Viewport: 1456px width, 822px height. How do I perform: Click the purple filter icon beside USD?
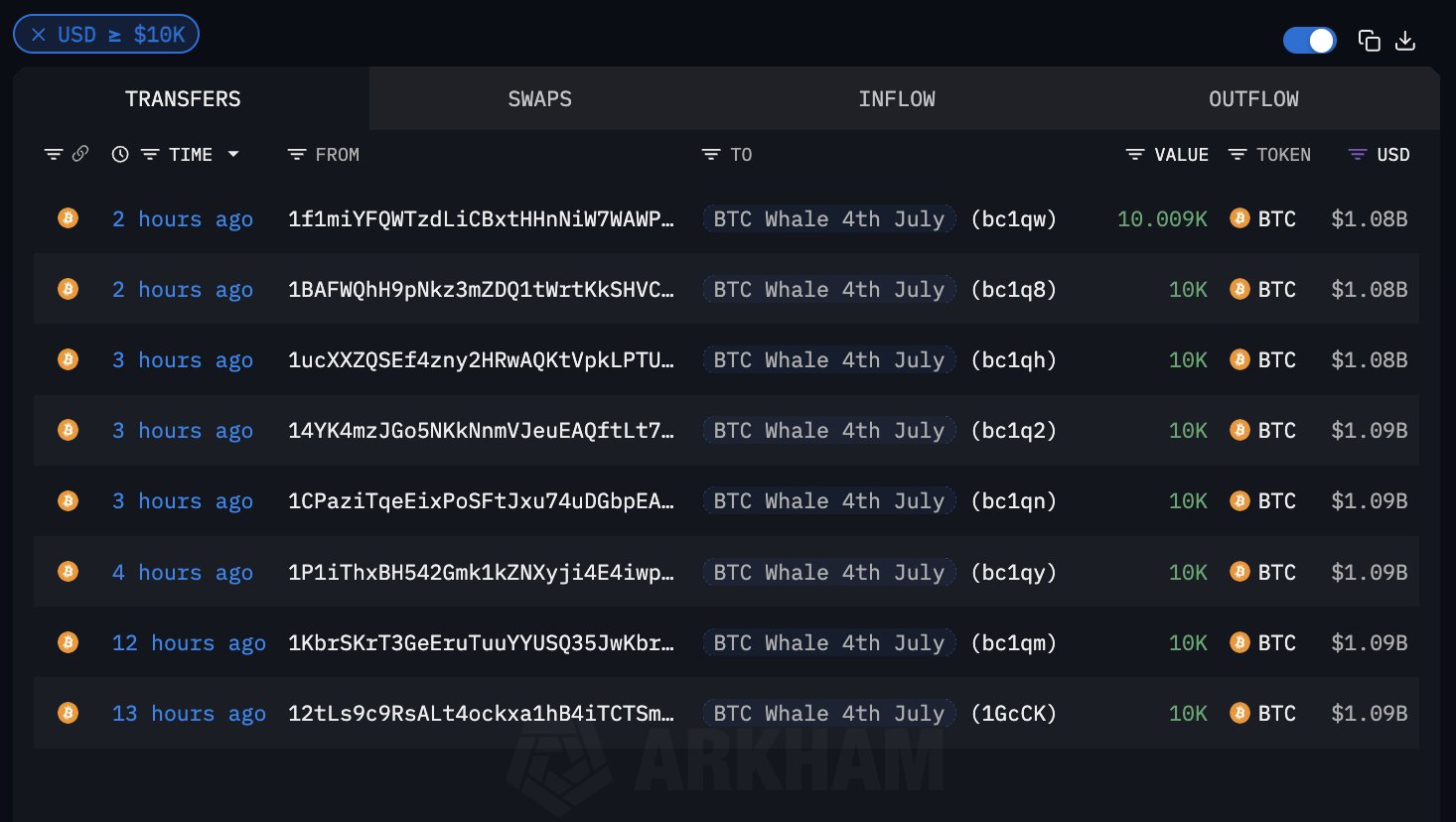pyautogui.click(x=1357, y=155)
